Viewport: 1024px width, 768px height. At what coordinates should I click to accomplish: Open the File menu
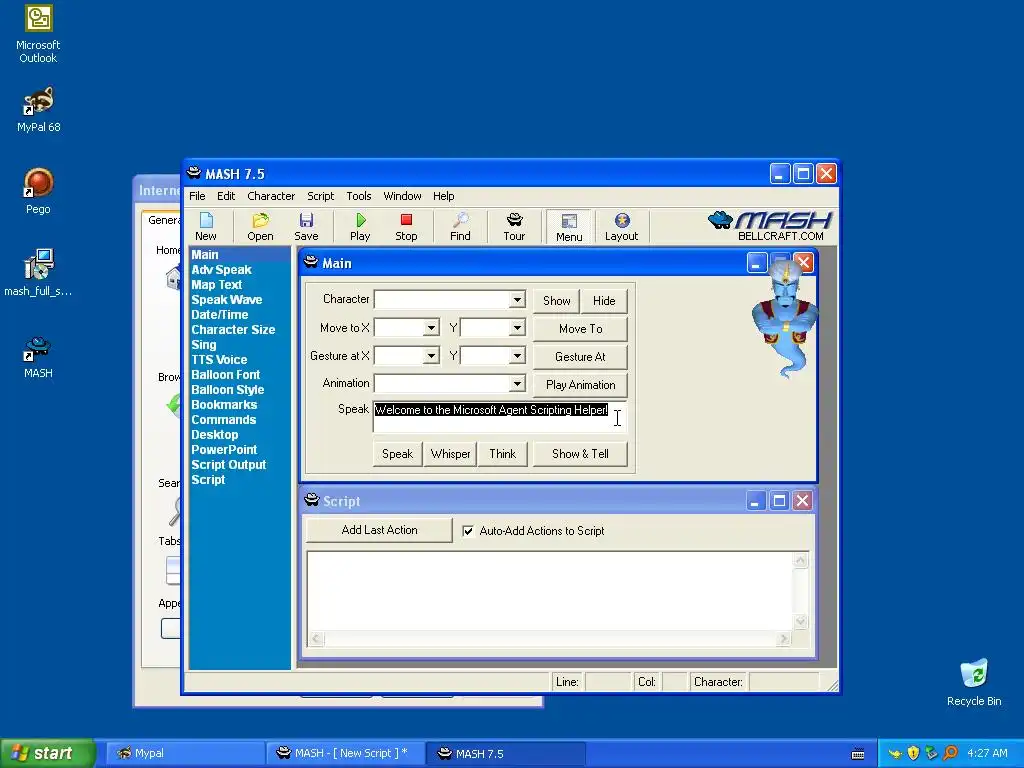(x=197, y=196)
